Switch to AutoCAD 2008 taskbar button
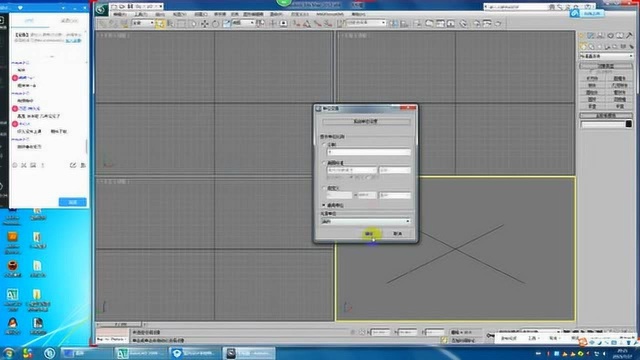Image resolution: width=640 pixels, height=360 pixels. coord(140,353)
